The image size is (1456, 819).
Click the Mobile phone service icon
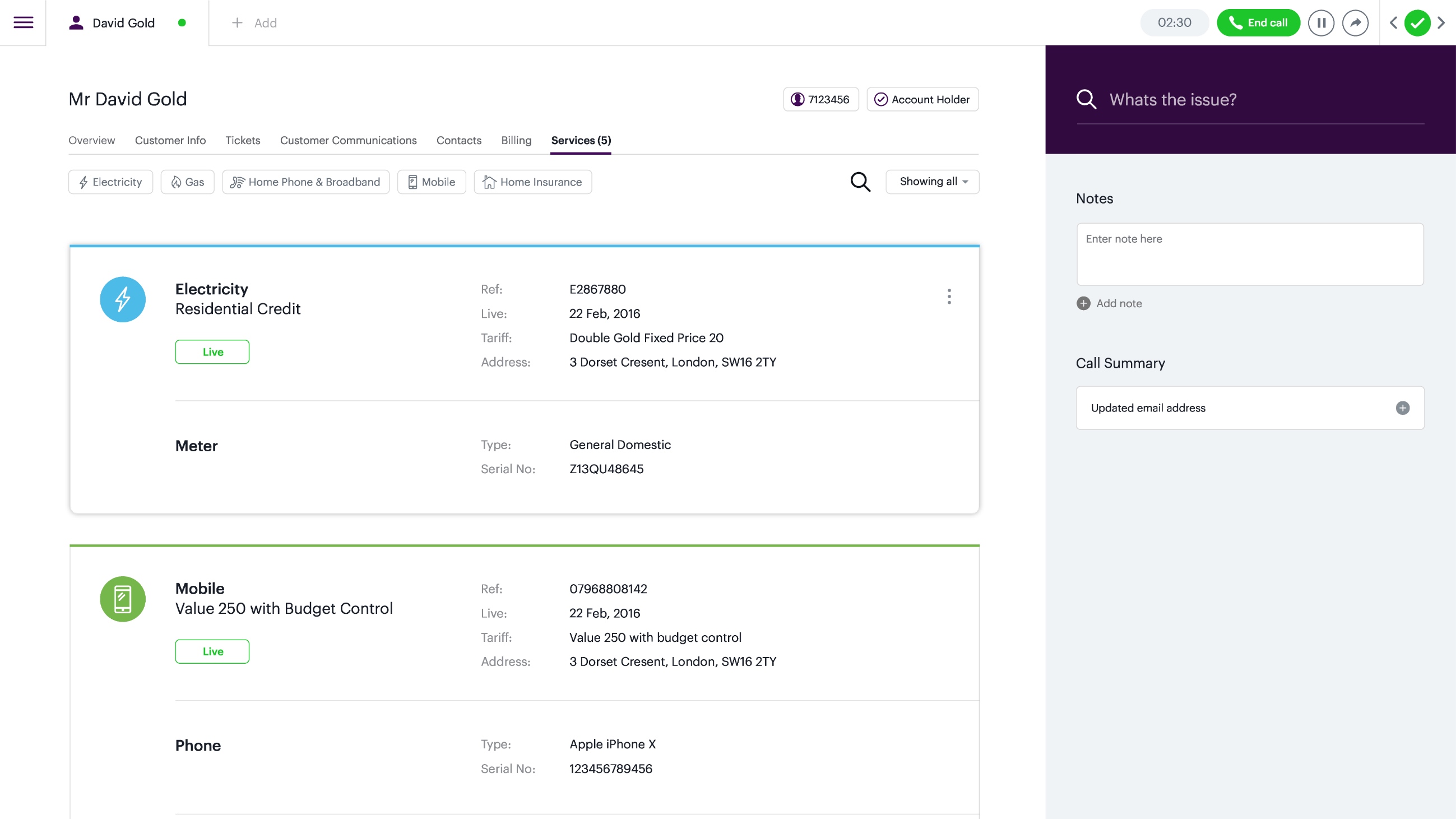(x=123, y=599)
